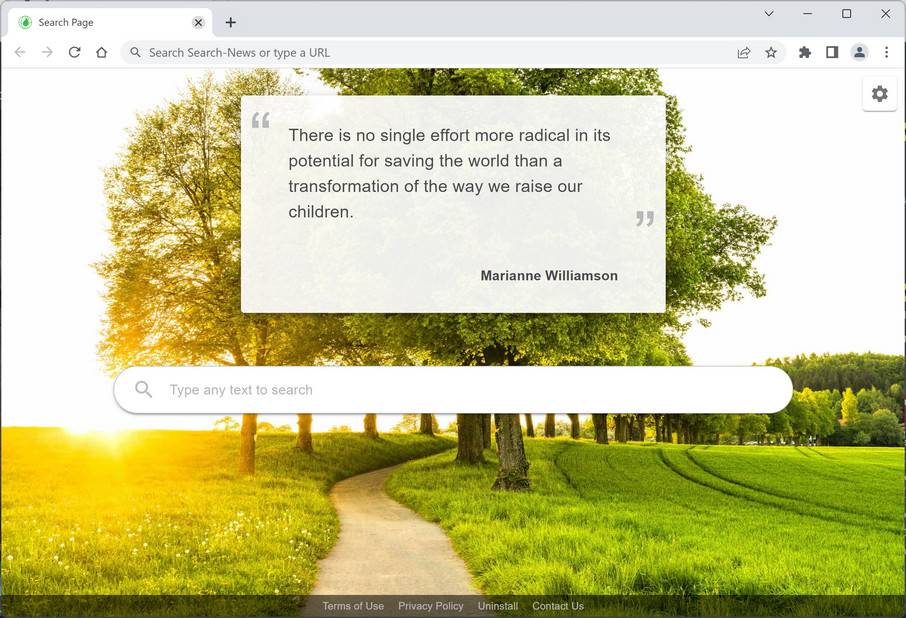Bookmark this page with the star icon
The width and height of the screenshot is (906, 618).
click(771, 53)
